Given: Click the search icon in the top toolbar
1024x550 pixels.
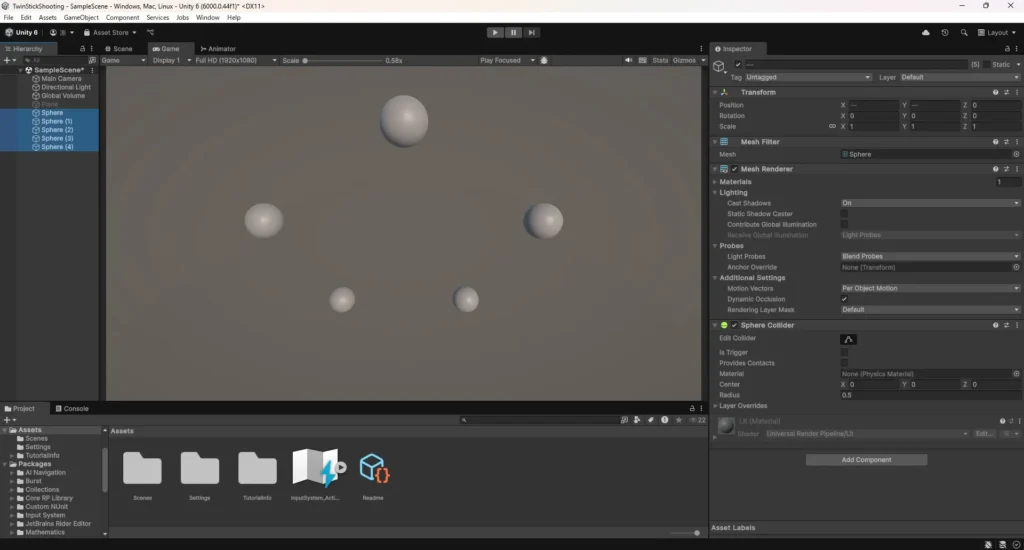Looking at the screenshot, I should click(x=964, y=32).
